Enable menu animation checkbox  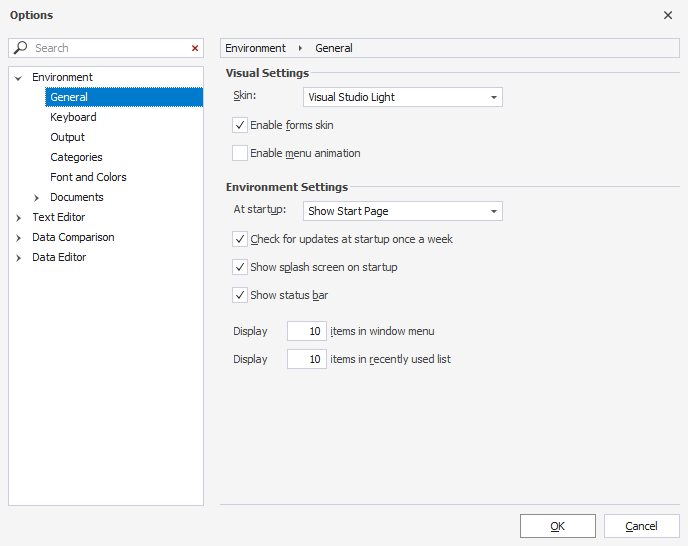240,153
